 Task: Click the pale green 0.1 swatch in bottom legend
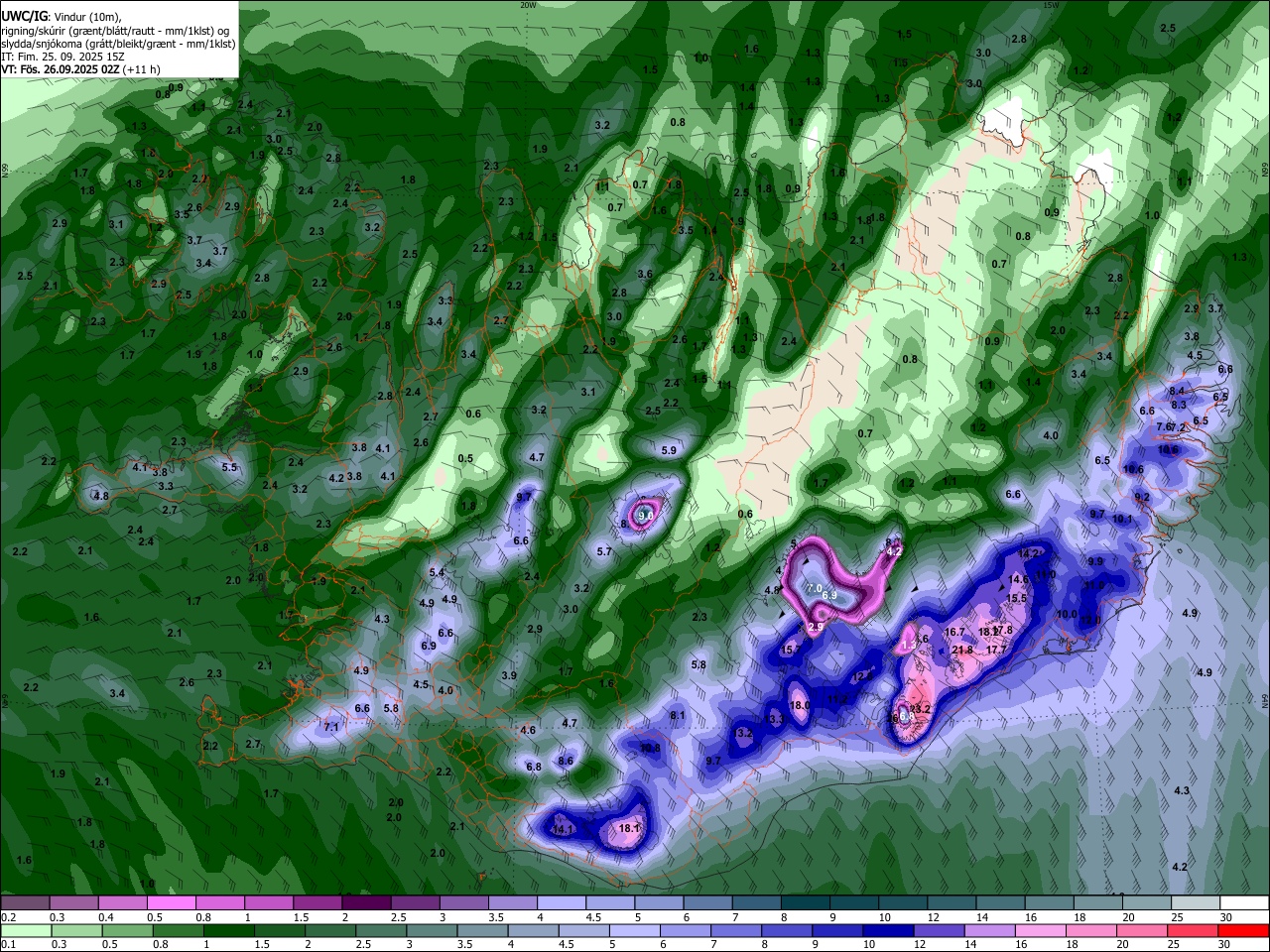(x=25, y=931)
